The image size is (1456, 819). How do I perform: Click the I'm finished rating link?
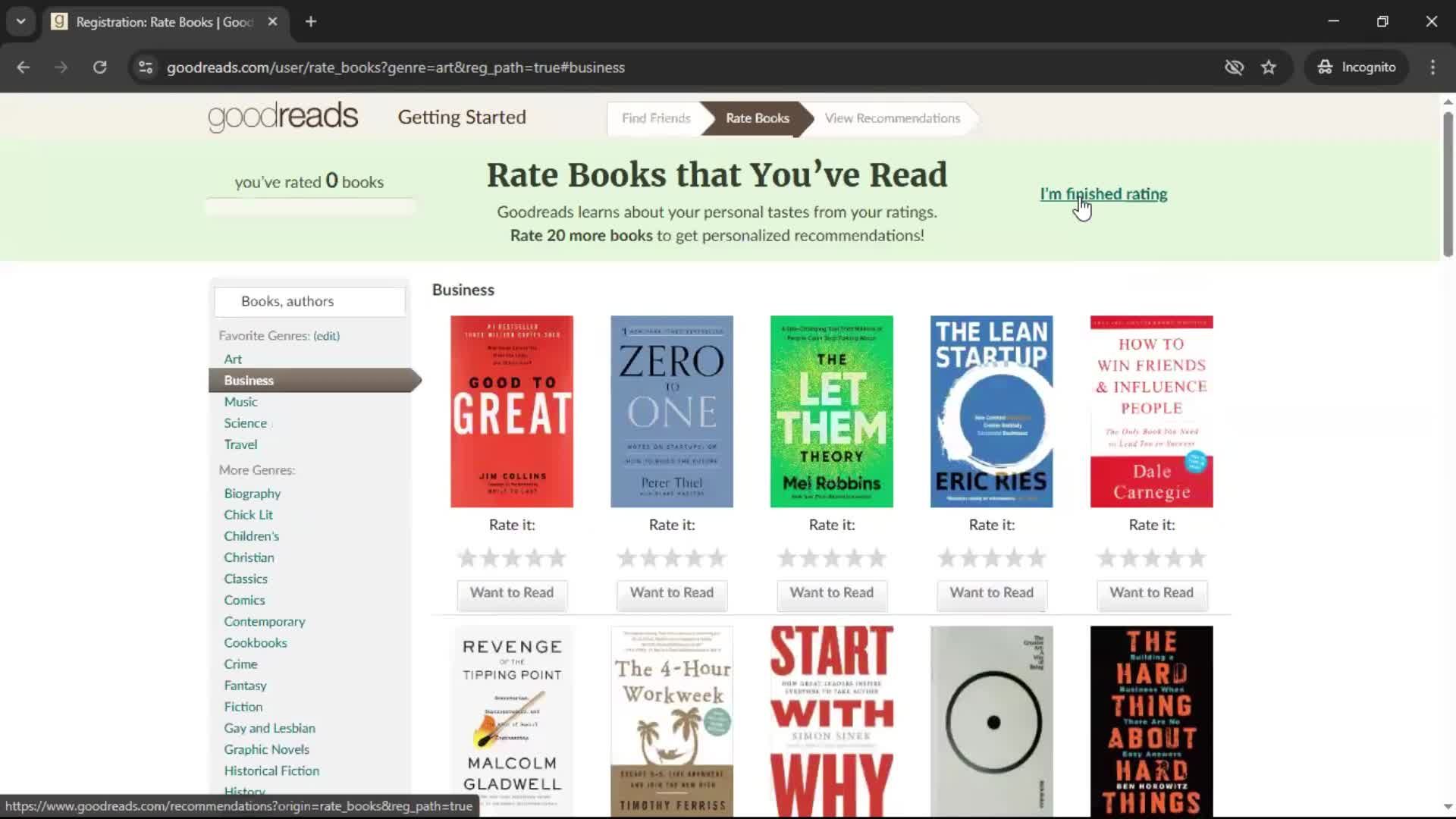click(x=1103, y=194)
